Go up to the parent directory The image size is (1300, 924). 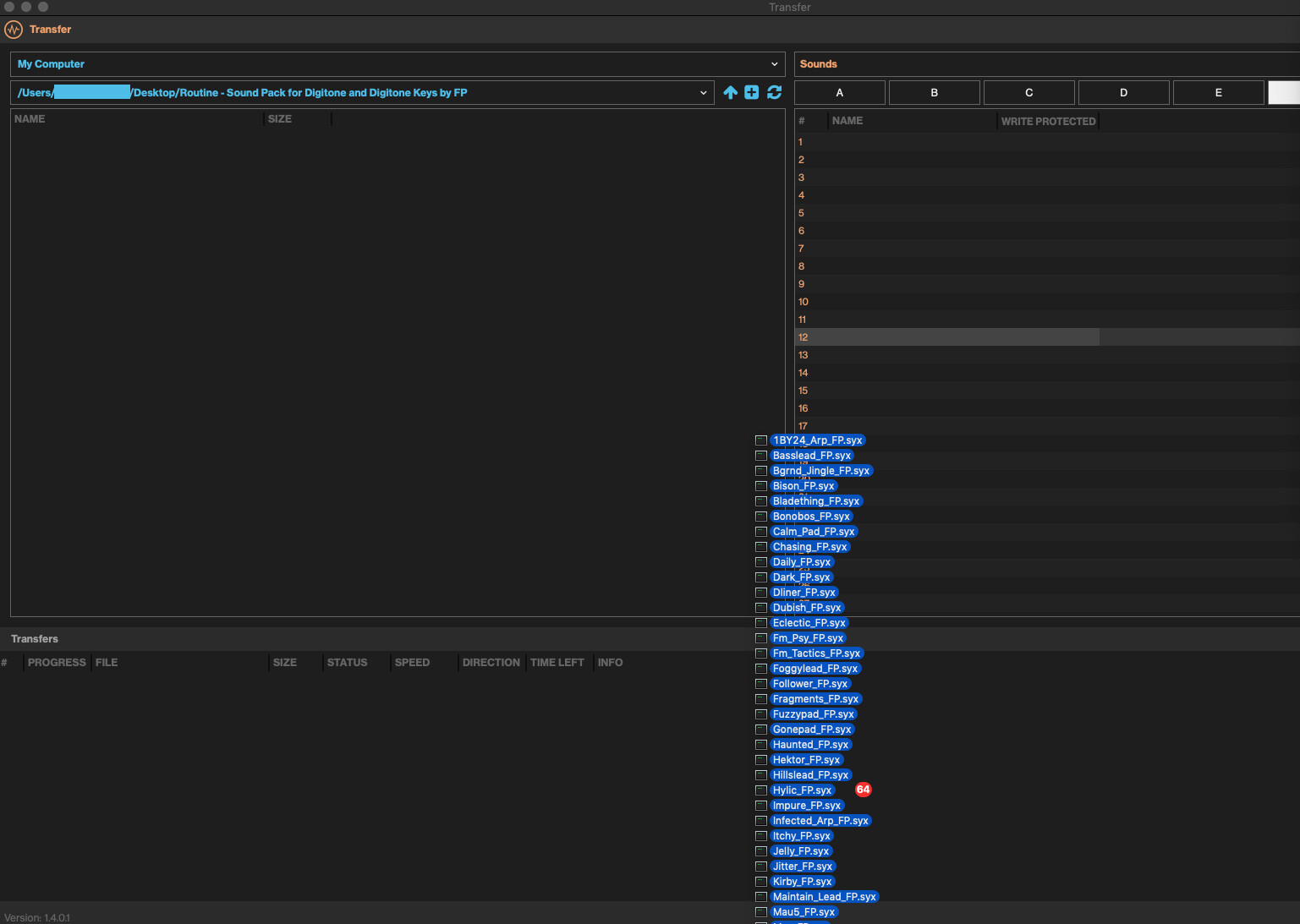pos(731,92)
